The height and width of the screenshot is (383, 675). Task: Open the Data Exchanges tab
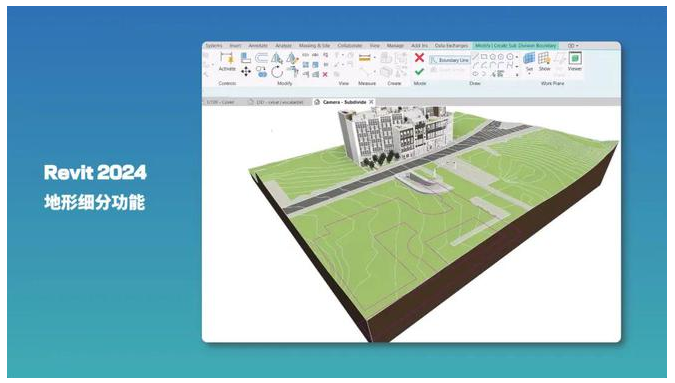pos(451,46)
